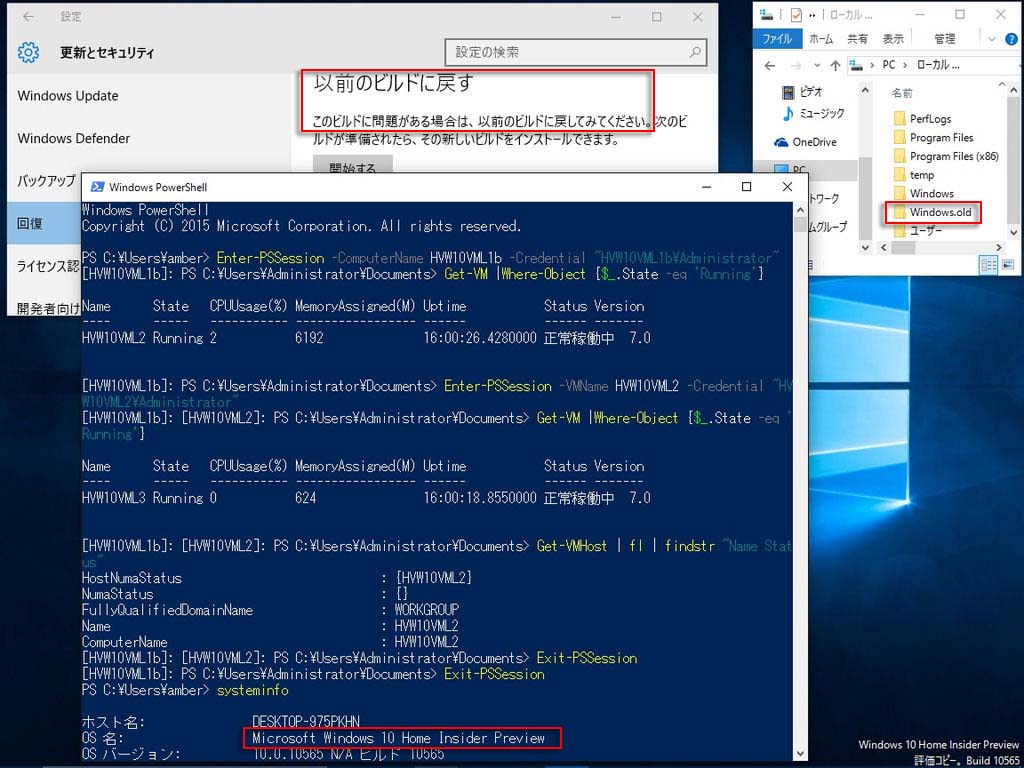Select the PerfLogs folder

click(x=922, y=119)
